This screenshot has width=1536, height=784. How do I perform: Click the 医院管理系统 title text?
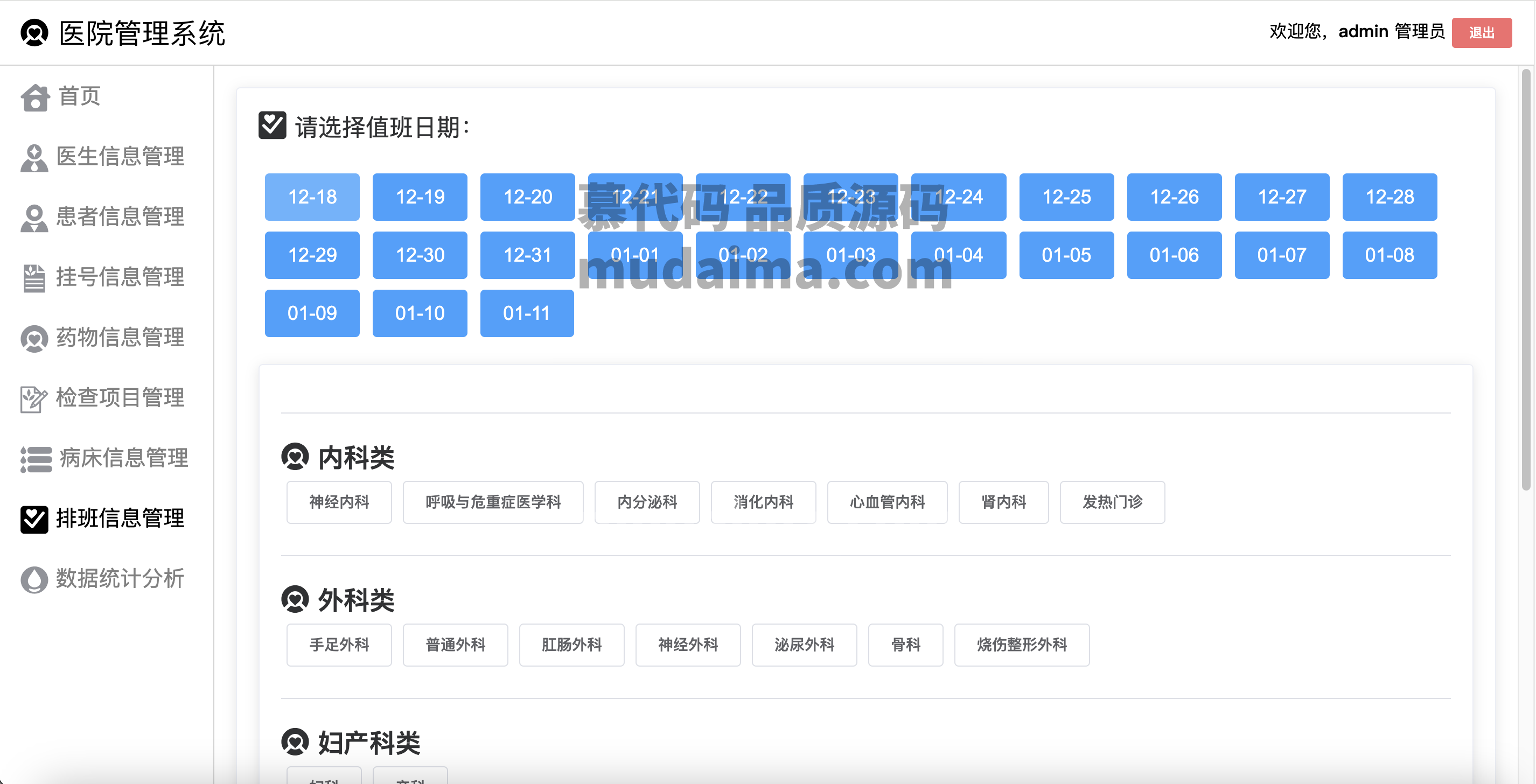click(142, 33)
